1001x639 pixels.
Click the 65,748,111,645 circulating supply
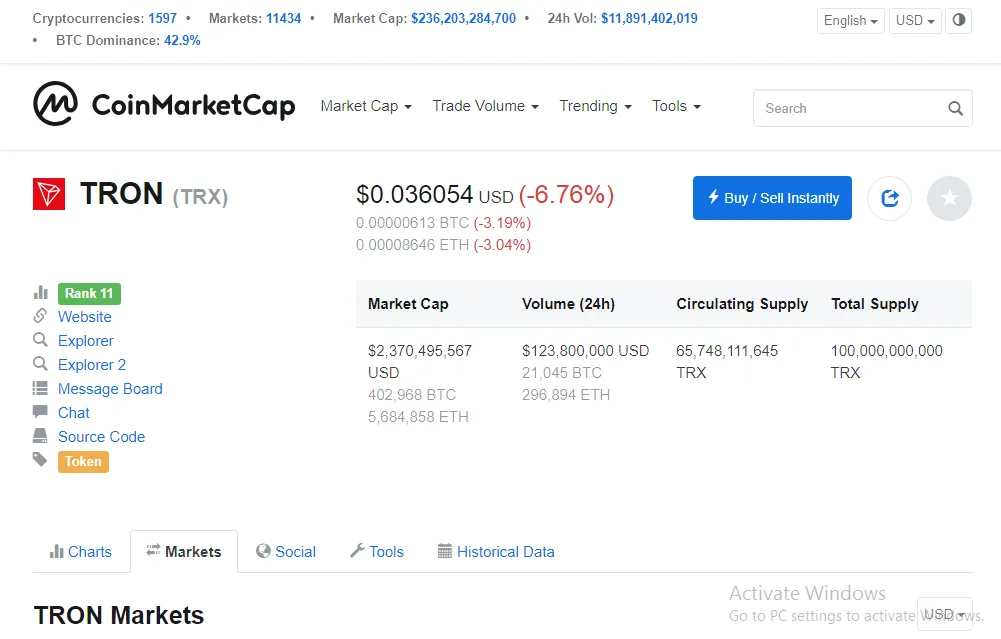pyautogui.click(x=726, y=351)
